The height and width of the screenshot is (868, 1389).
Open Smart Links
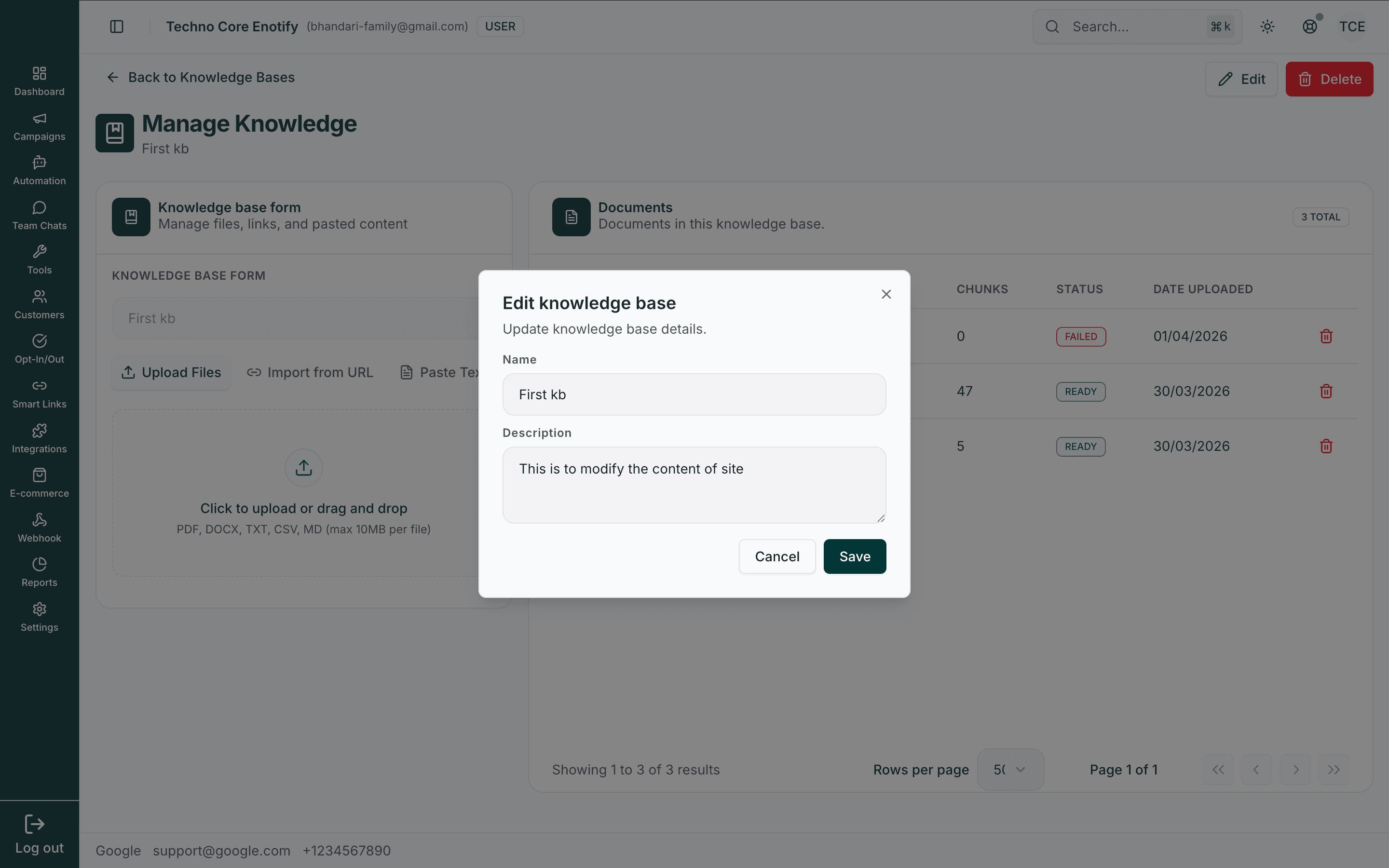[x=39, y=394]
